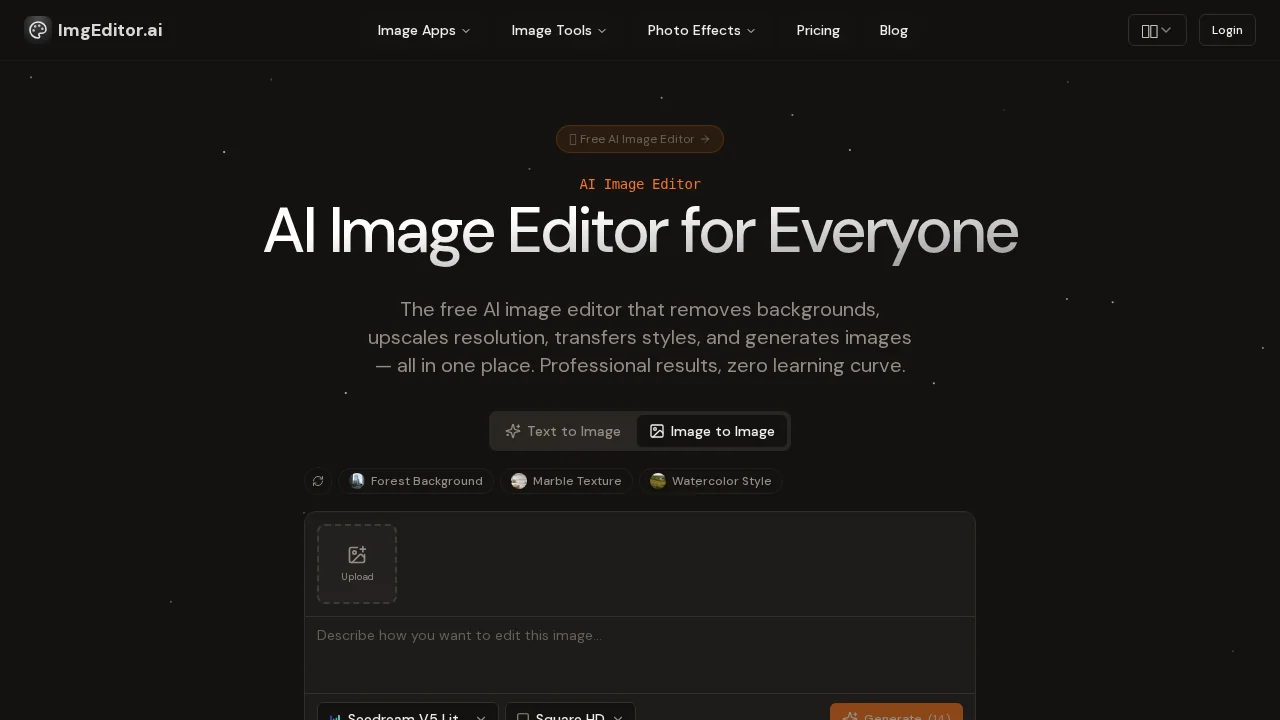Click the Login button

1227,30
